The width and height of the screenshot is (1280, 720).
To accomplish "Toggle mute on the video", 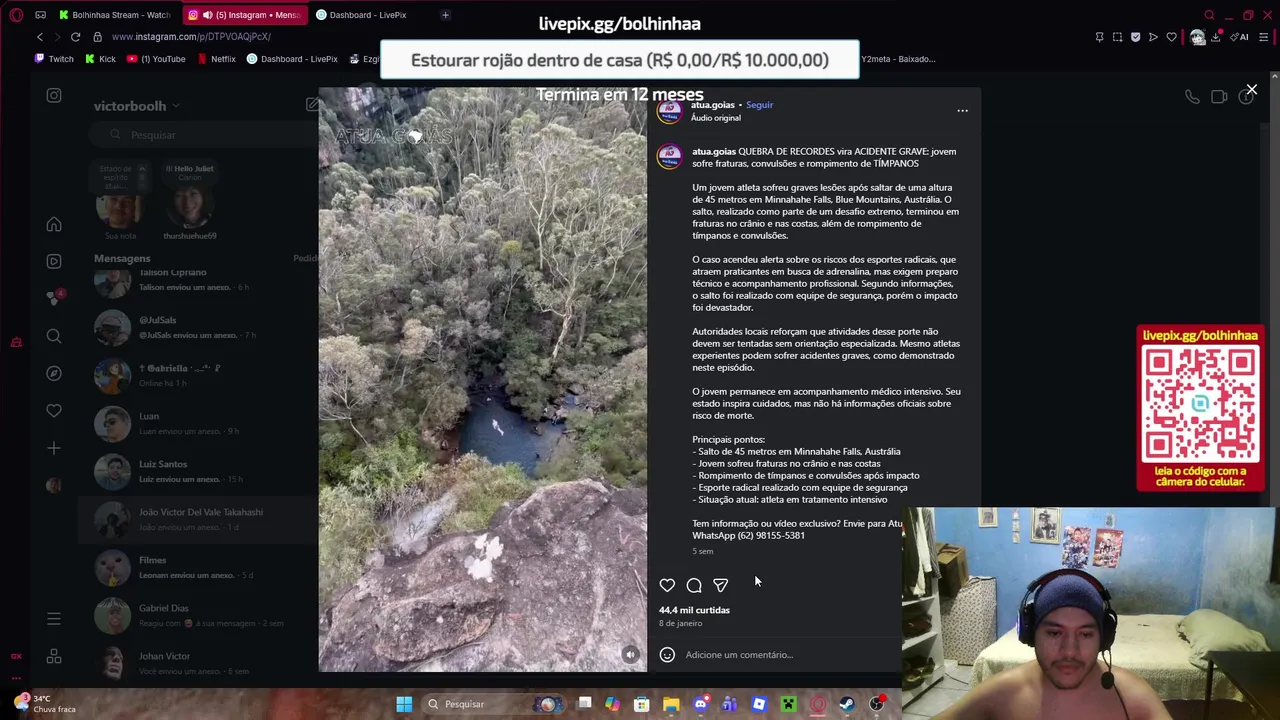I will click(x=630, y=655).
